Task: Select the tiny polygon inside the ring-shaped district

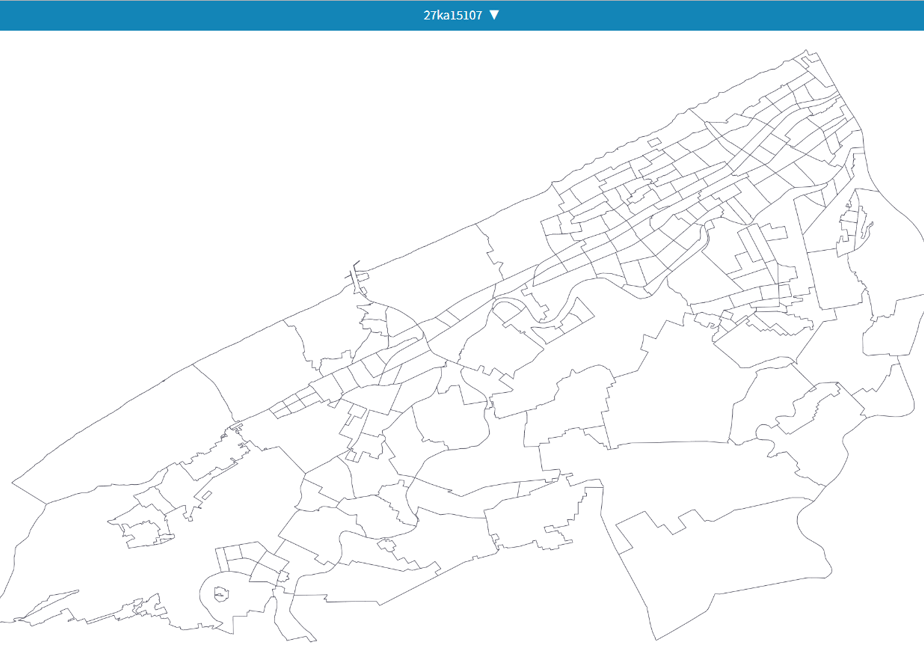Action: (220, 593)
